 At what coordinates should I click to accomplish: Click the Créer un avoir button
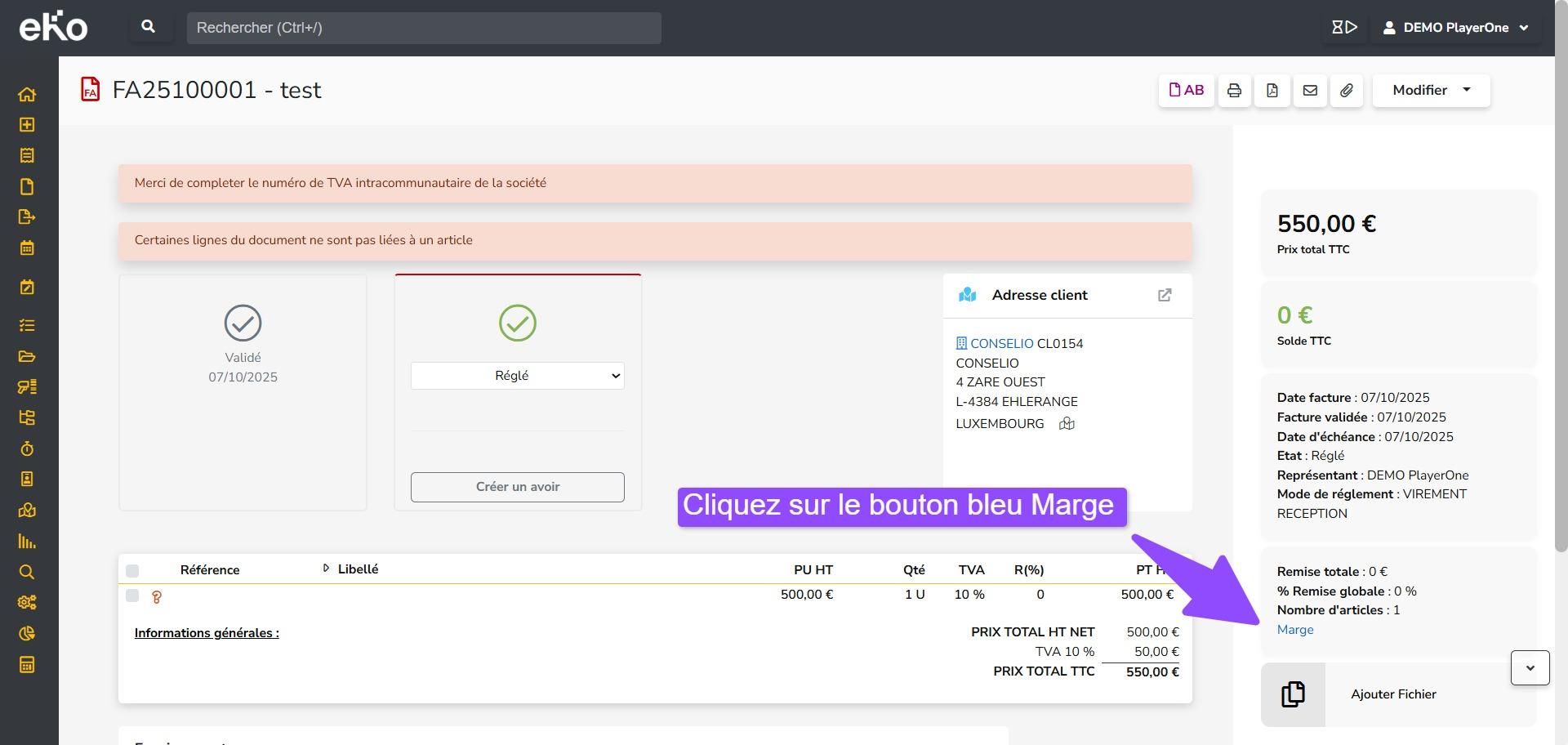(517, 487)
